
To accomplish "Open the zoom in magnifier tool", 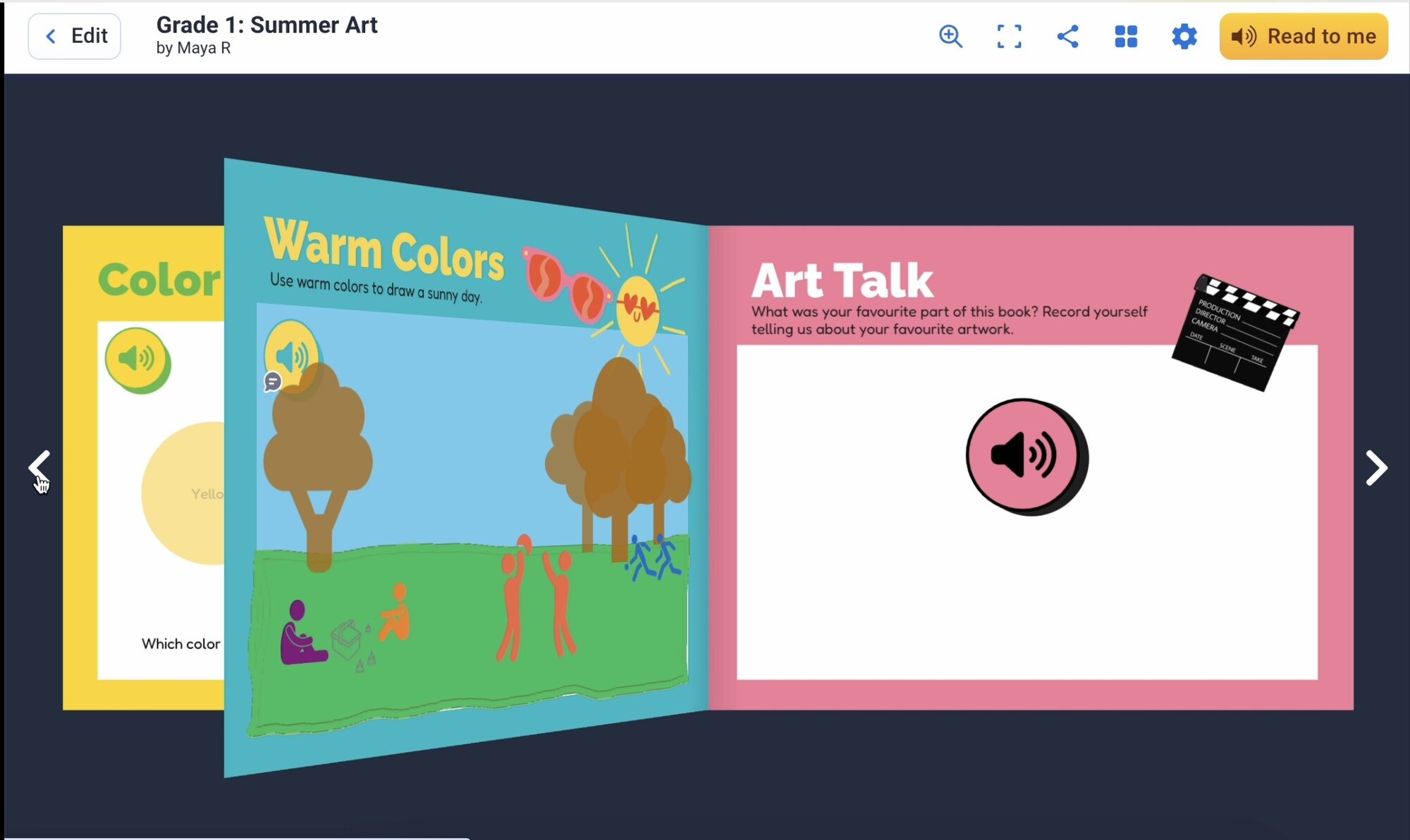I will [x=950, y=36].
